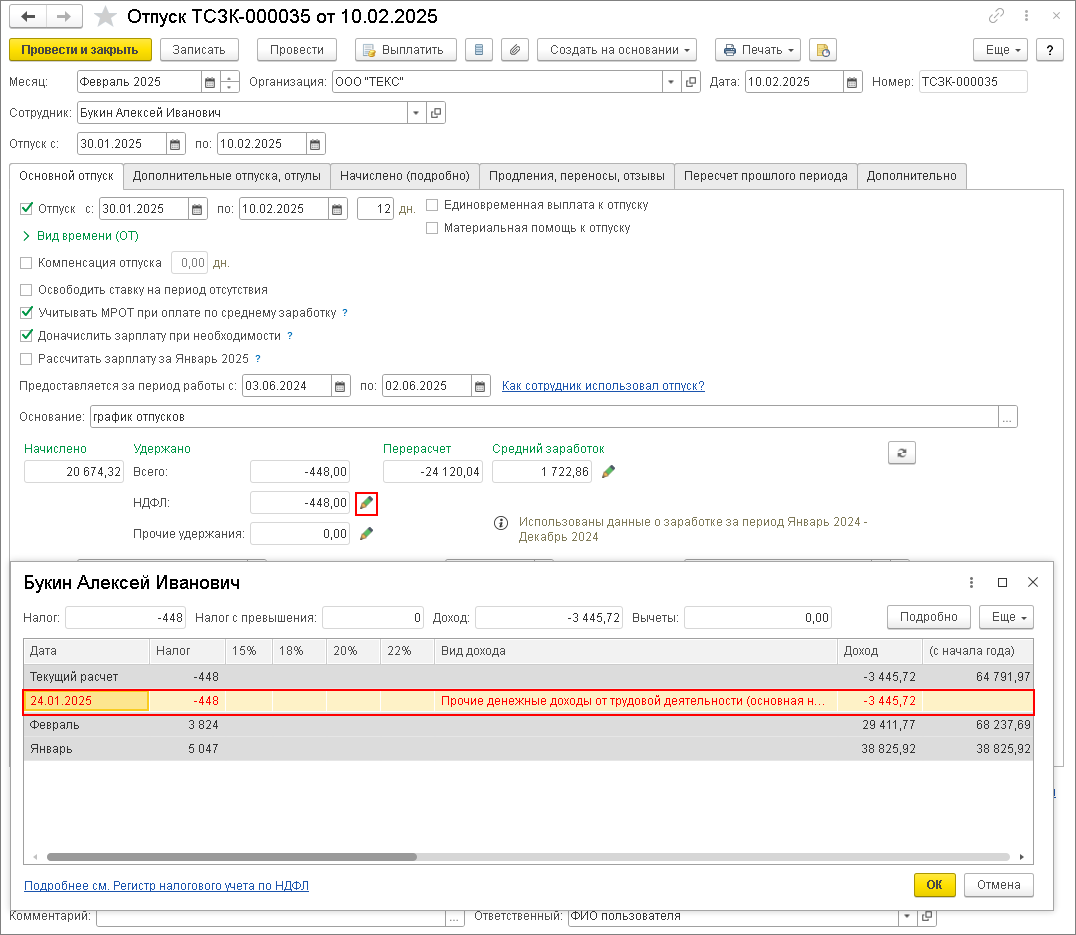Click the Записать button
The height and width of the screenshot is (935, 1076).
coord(199,49)
